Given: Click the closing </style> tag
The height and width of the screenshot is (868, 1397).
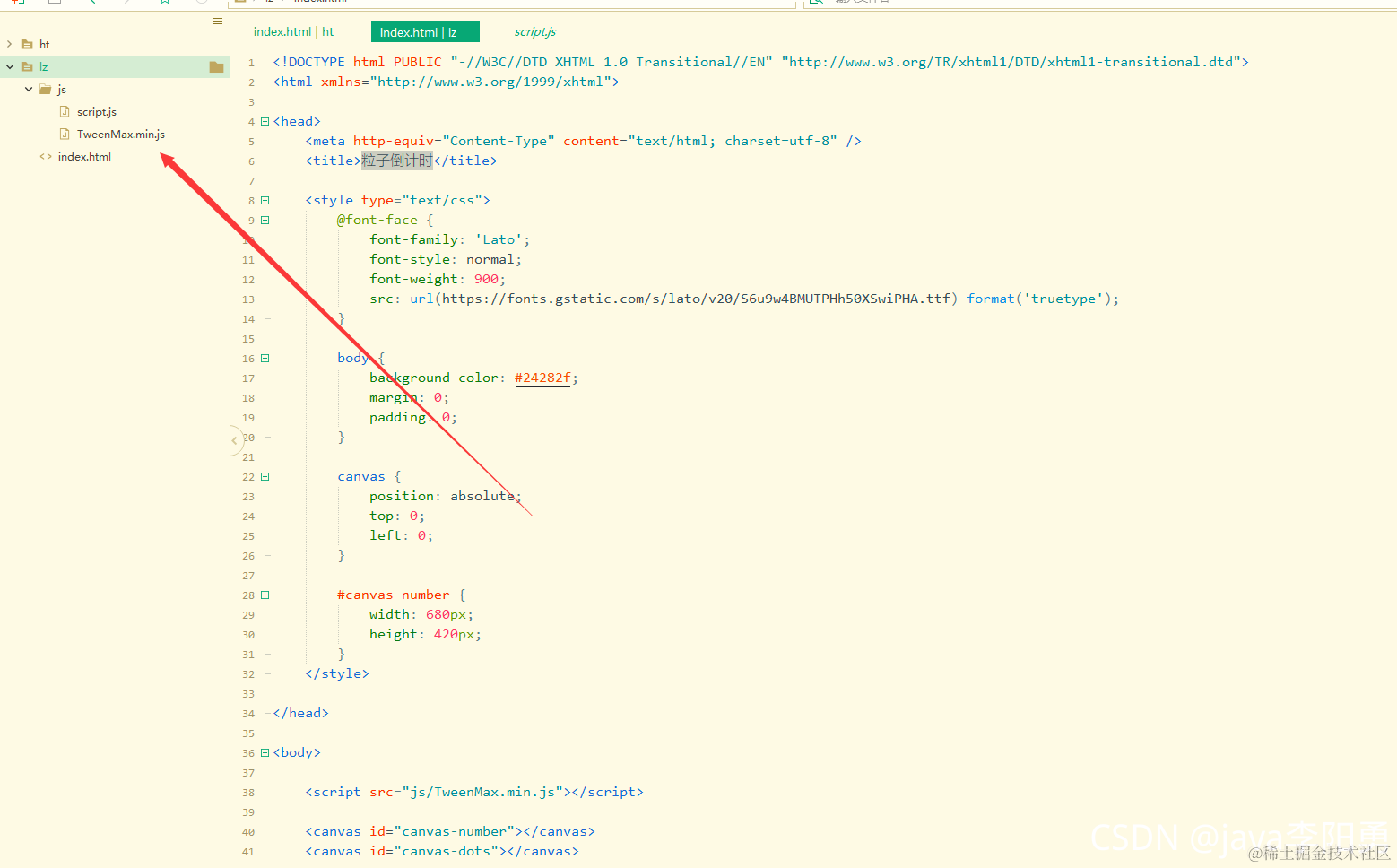Looking at the screenshot, I should 337,673.
